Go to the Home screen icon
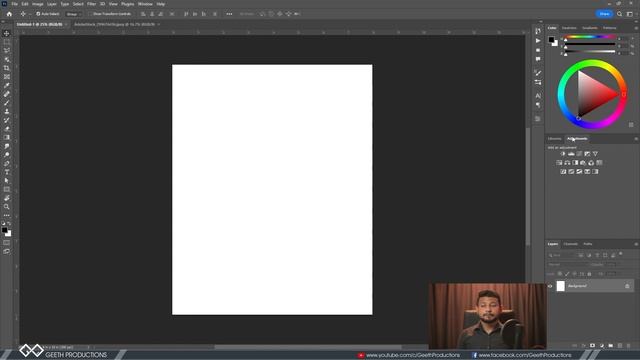640x360 pixels. coord(9,14)
